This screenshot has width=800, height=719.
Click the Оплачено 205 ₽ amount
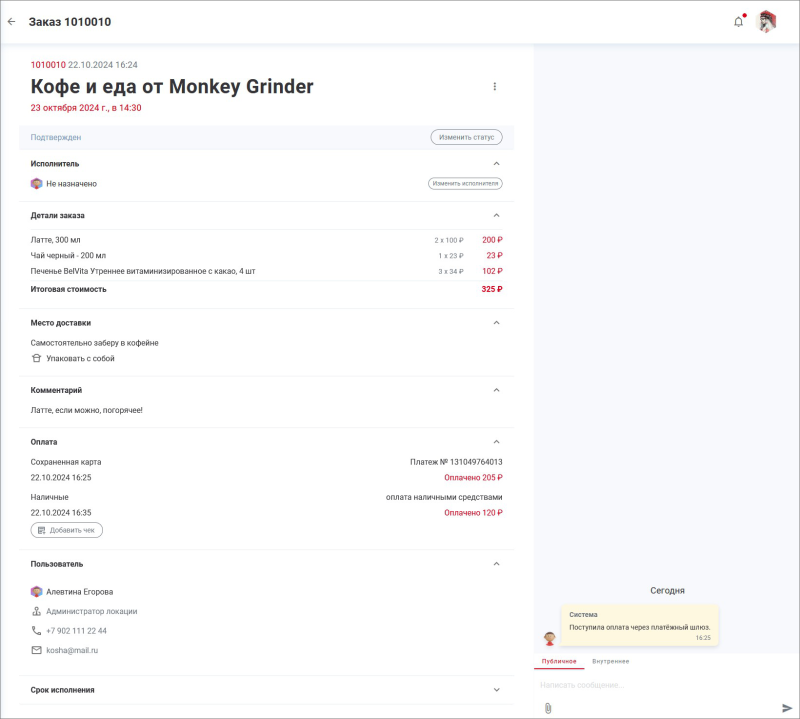point(473,478)
